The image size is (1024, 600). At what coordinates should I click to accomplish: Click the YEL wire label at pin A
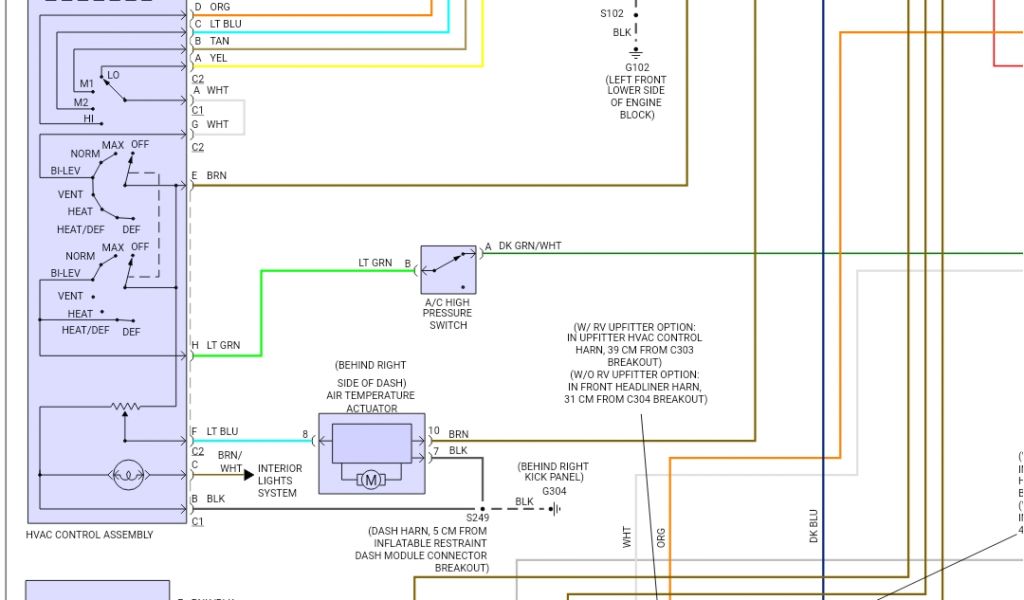click(x=219, y=58)
